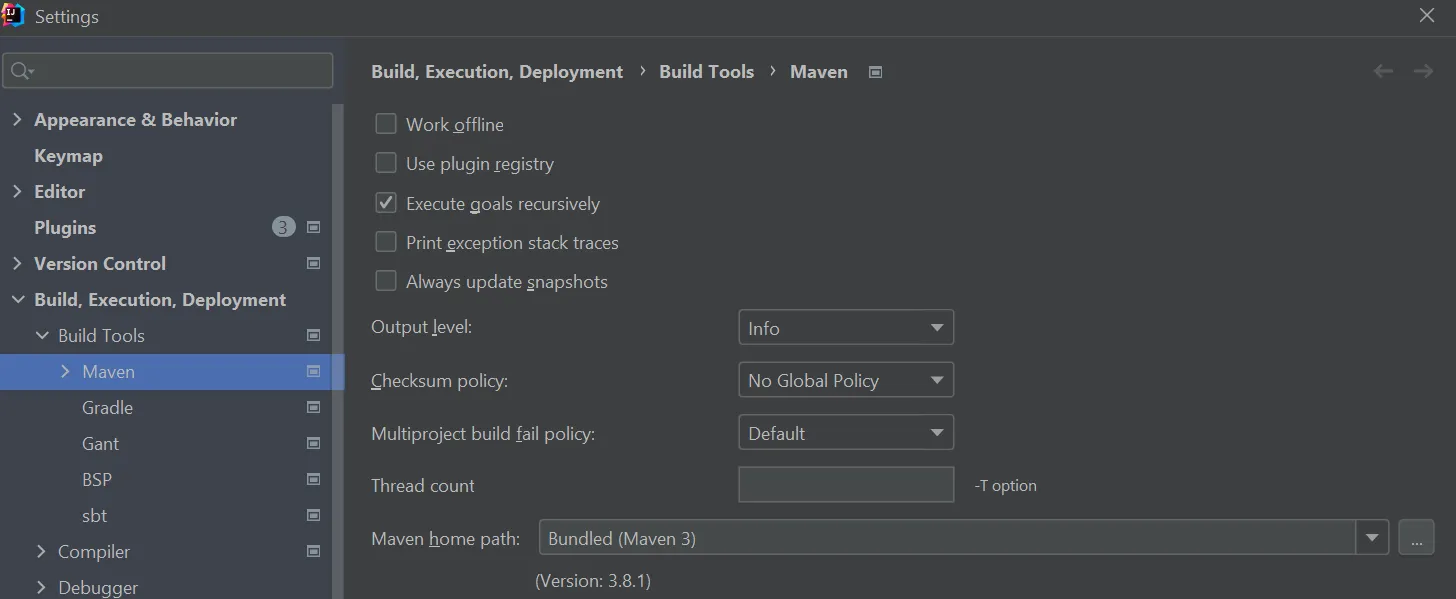This screenshot has width=1456, height=599.
Task: Open the Checksum policy dropdown
Action: tap(845, 381)
